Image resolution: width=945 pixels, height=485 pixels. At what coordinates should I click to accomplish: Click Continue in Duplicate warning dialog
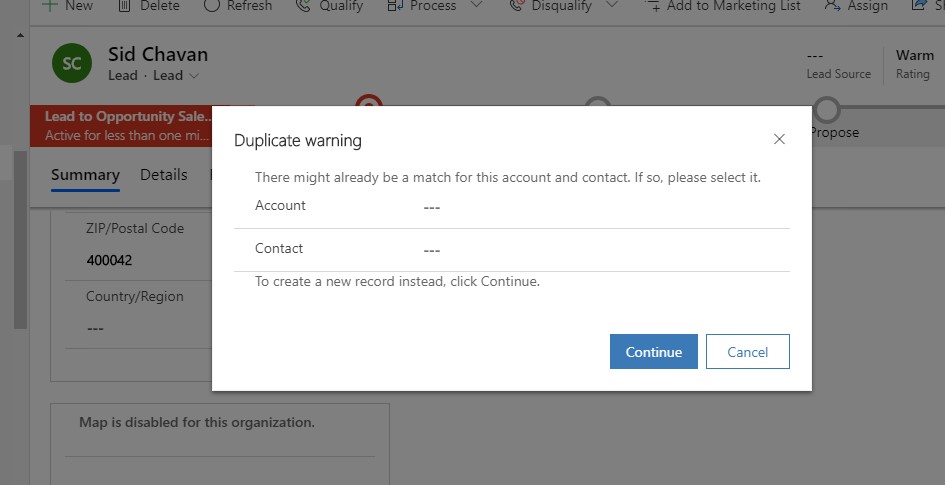[653, 351]
